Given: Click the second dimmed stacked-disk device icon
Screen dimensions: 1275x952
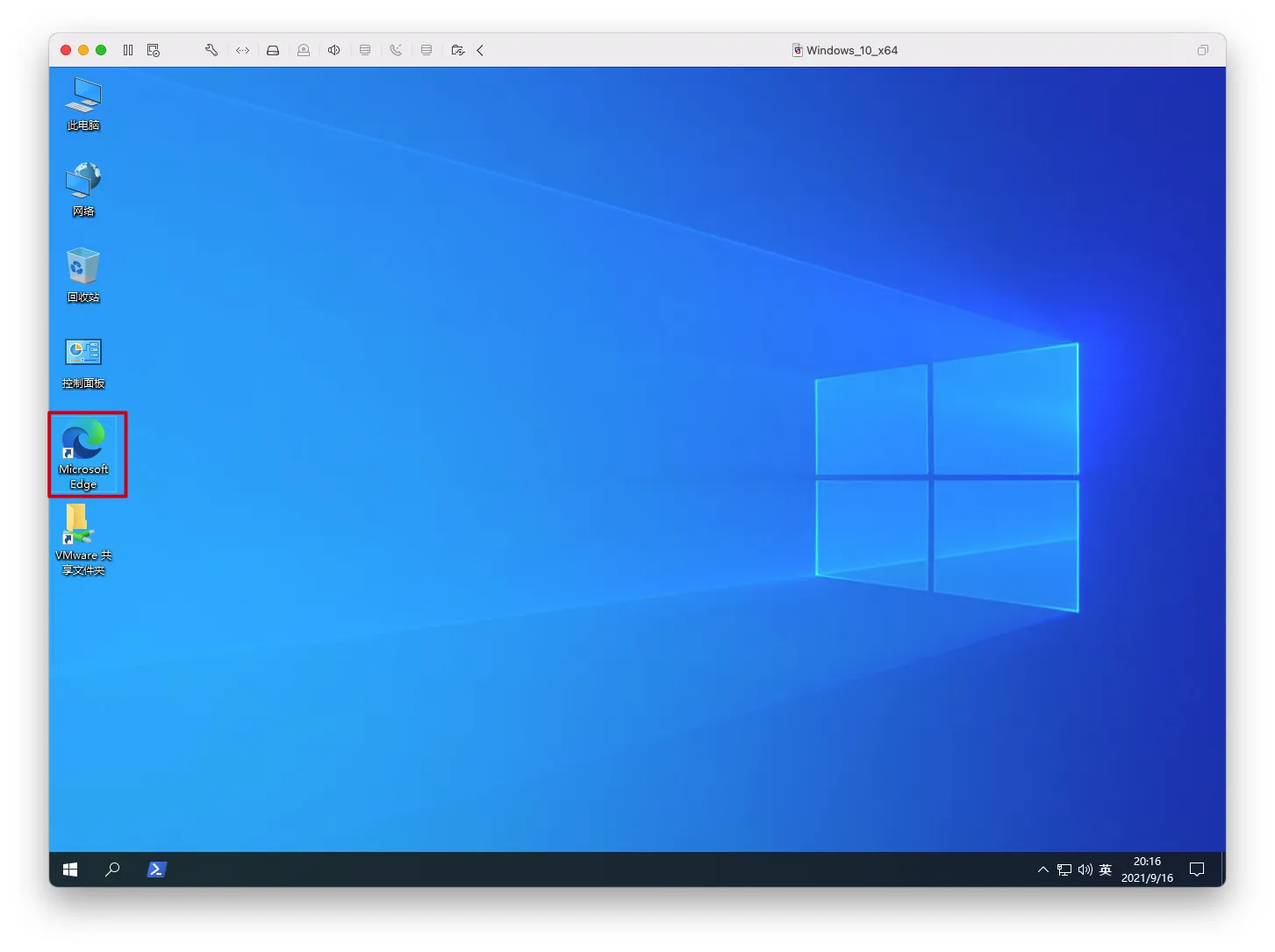Looking at the screenshot, I should click(426, 50).
